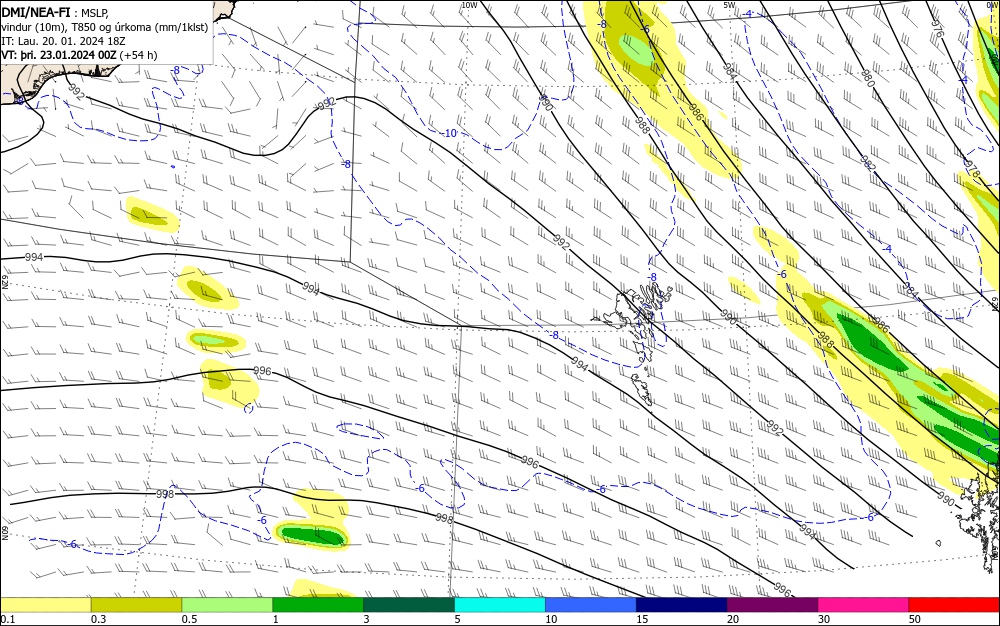Click the olive 0.3 legend color swatch
This screenshot has height=626, width=1000.
point(136,604)
